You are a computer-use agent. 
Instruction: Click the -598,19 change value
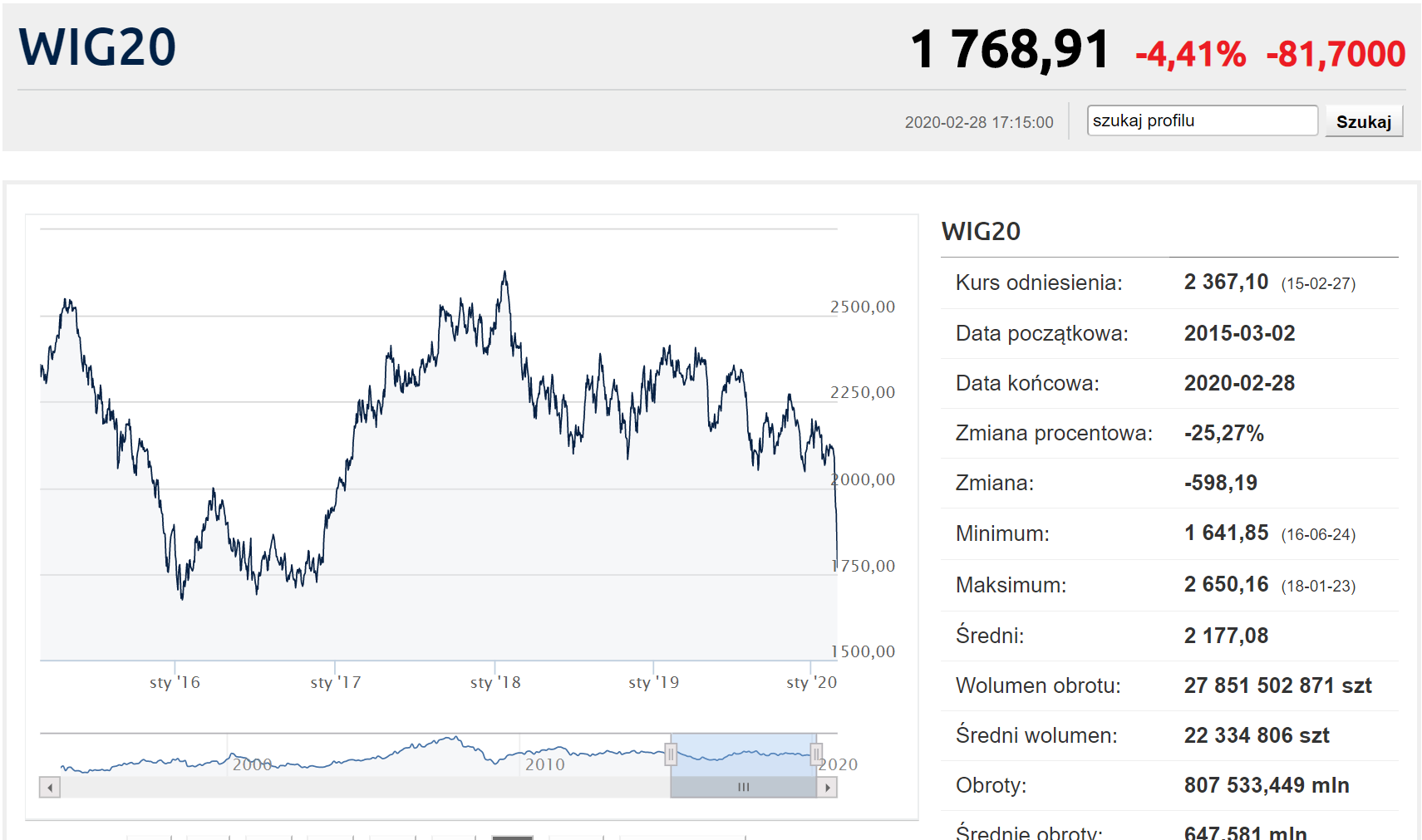pyautogui.click(x=1220, y=483)
